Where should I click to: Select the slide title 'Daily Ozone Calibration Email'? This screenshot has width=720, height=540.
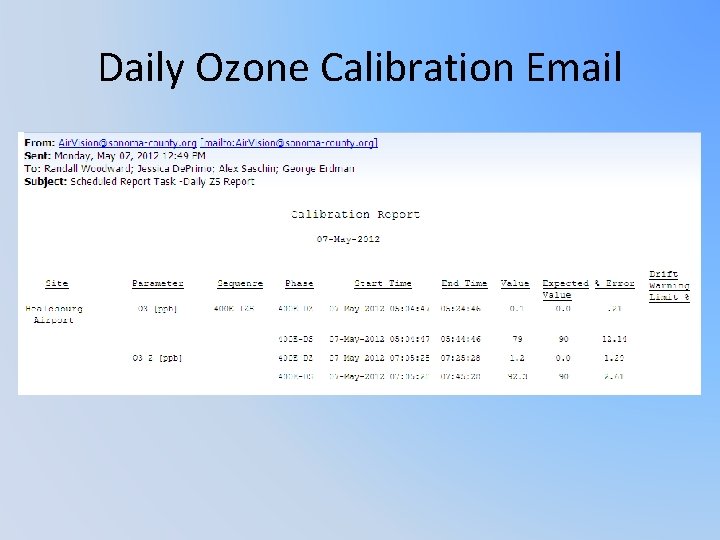coord(360,68)
